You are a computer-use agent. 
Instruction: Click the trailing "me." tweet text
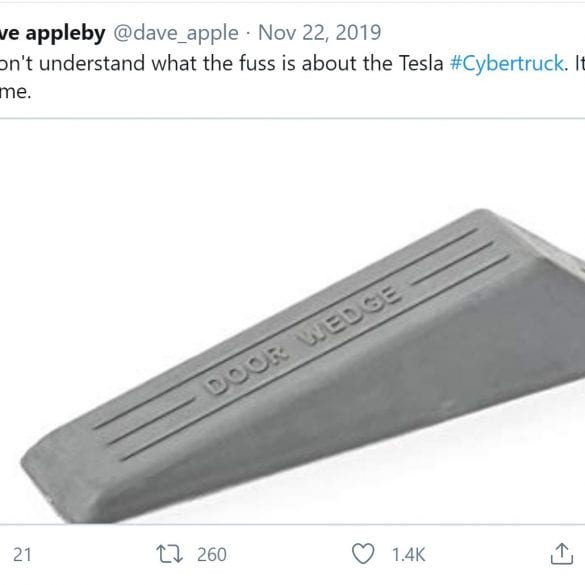pos(15,92)
